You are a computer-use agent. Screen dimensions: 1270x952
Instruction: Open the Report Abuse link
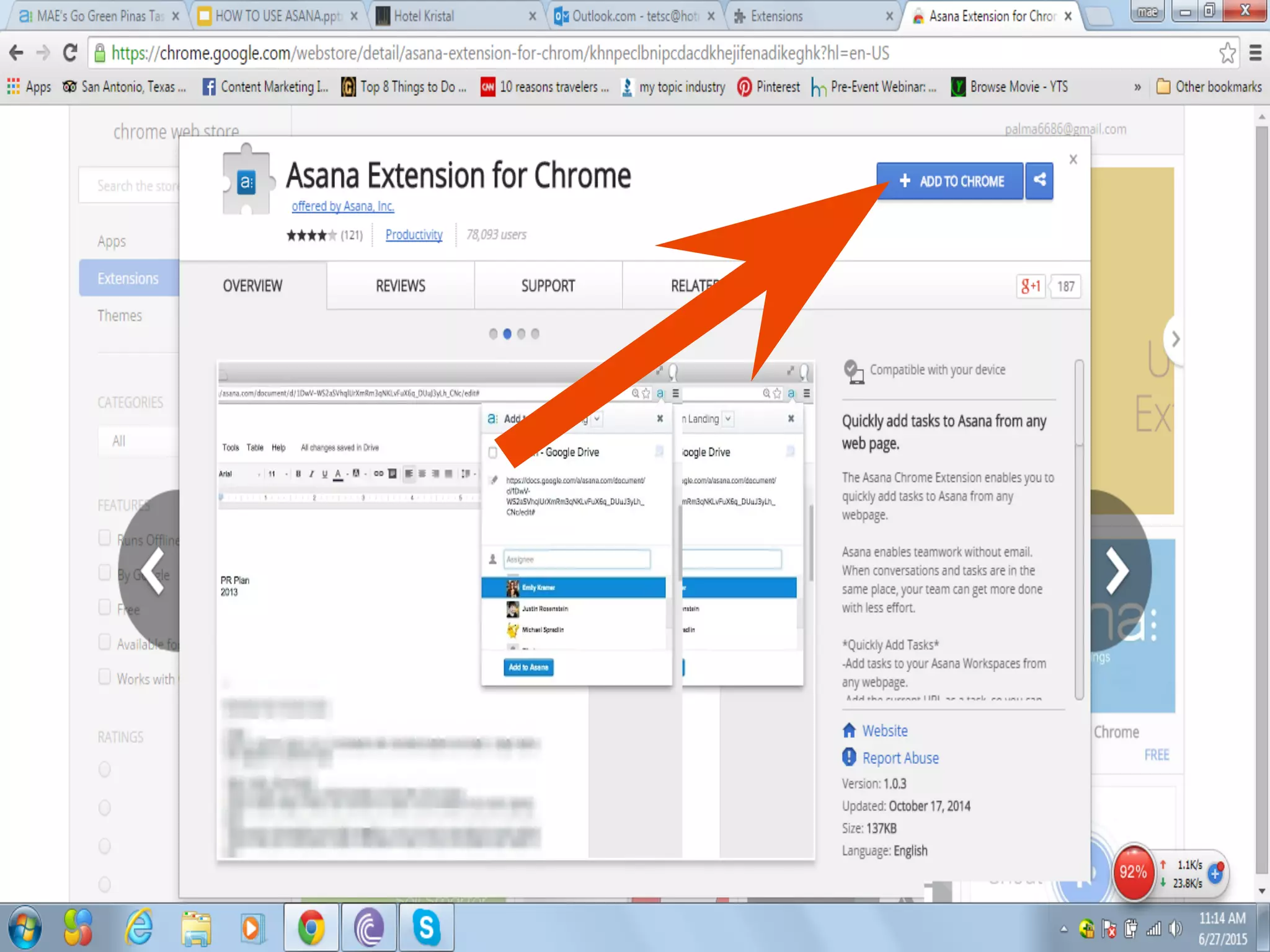900,758
